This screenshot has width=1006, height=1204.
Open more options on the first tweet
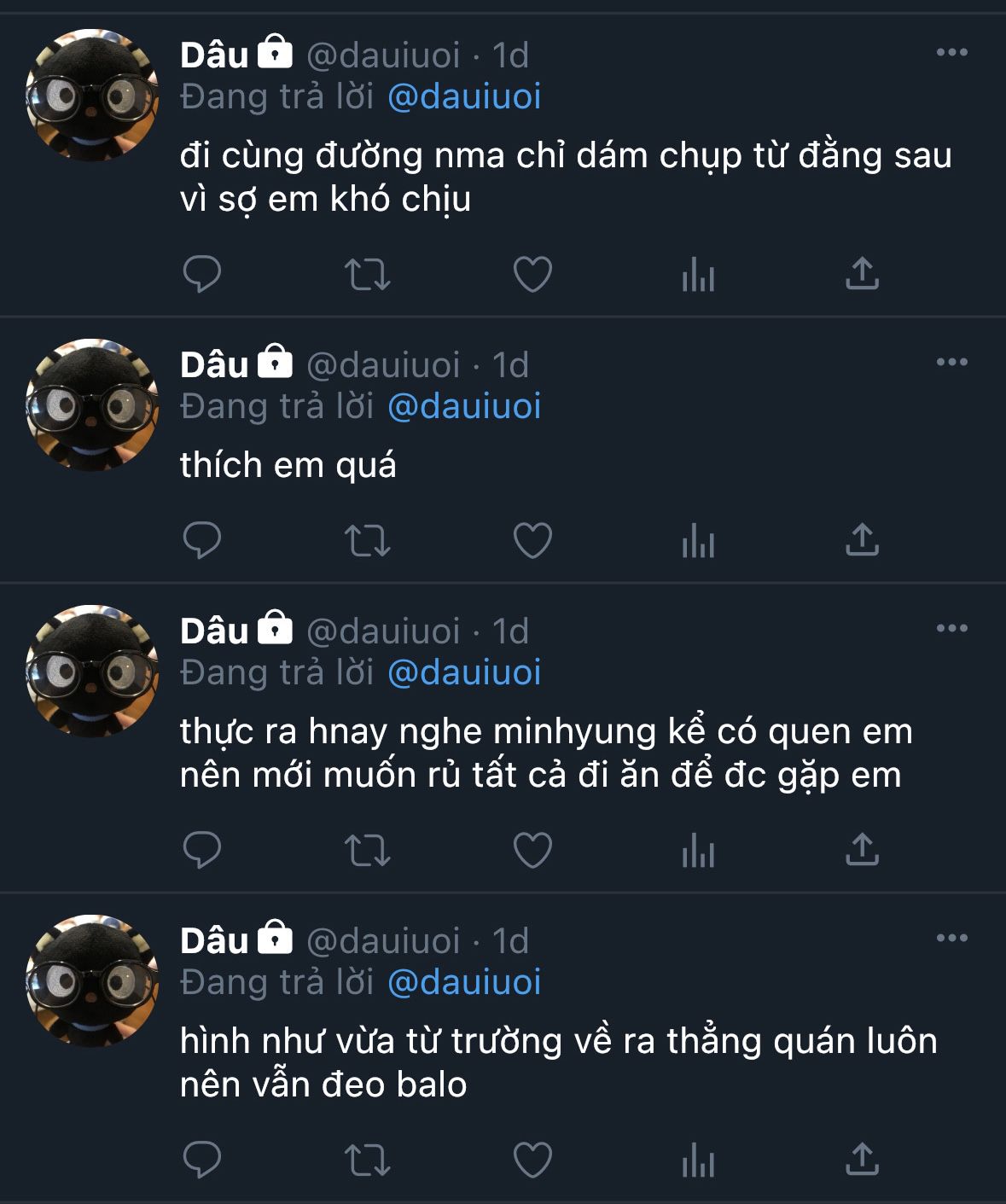point(951,52)
